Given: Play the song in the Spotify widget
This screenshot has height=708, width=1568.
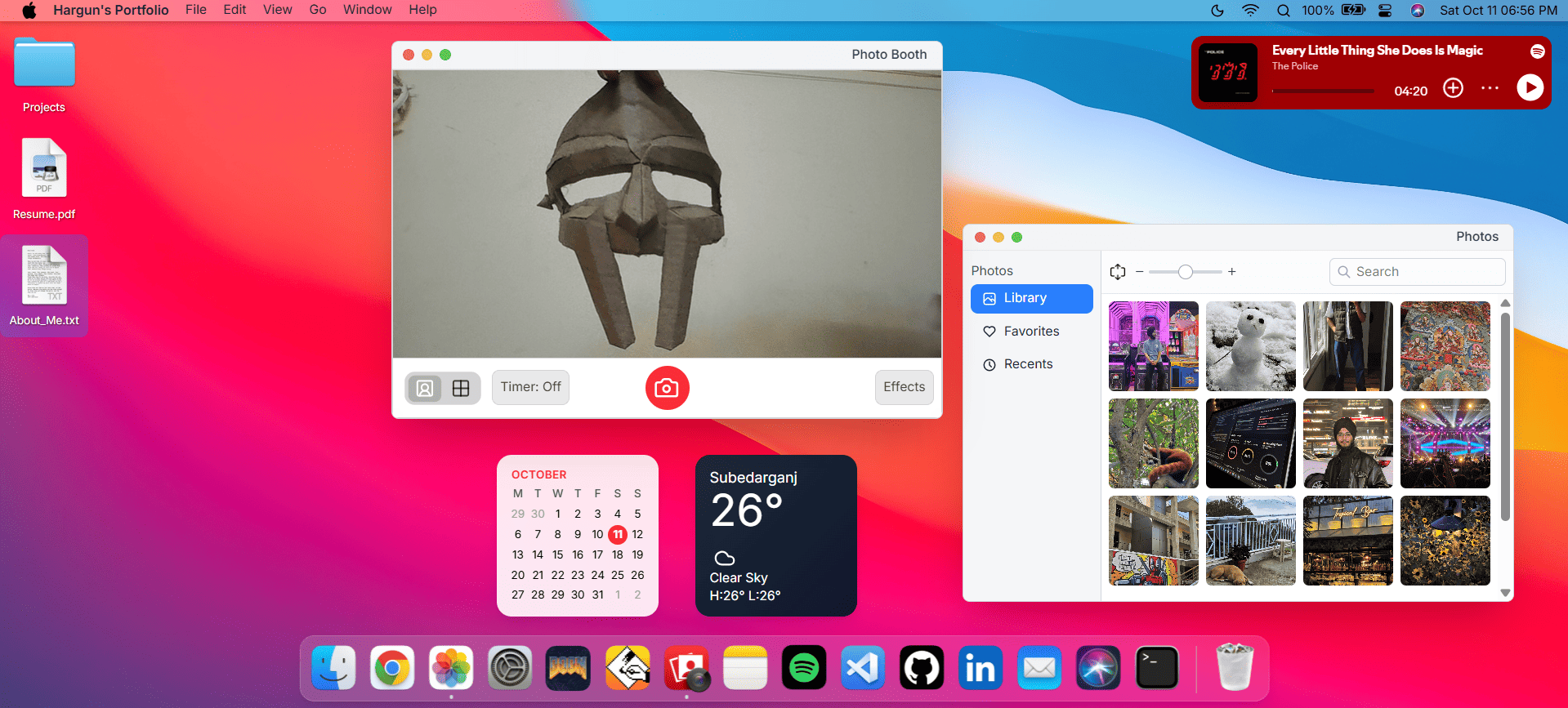Looking at the screenshot, I should tap(1530, 87).
